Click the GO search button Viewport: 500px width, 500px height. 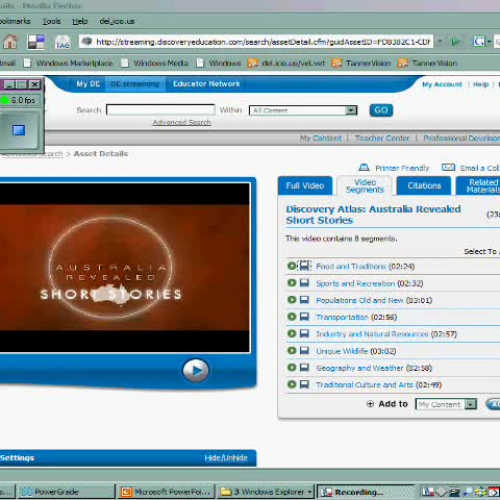pyautogui.click(x=381, y=110)
